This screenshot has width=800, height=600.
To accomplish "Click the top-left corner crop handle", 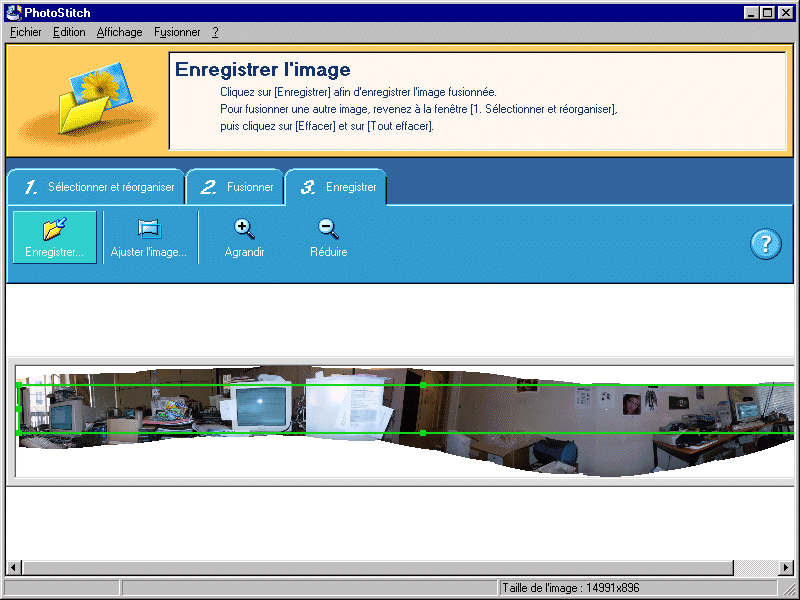I will pos(19,385).
